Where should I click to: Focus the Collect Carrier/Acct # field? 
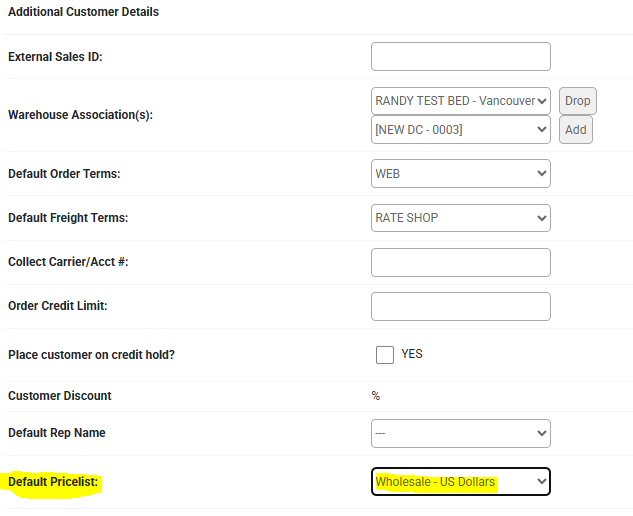pos(460,262)
